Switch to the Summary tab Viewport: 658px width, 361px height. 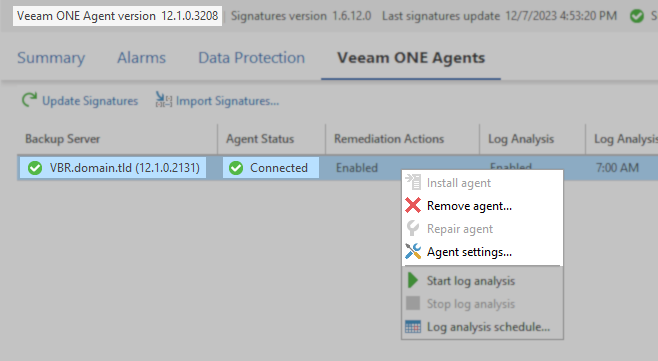(x=51, y=58)
